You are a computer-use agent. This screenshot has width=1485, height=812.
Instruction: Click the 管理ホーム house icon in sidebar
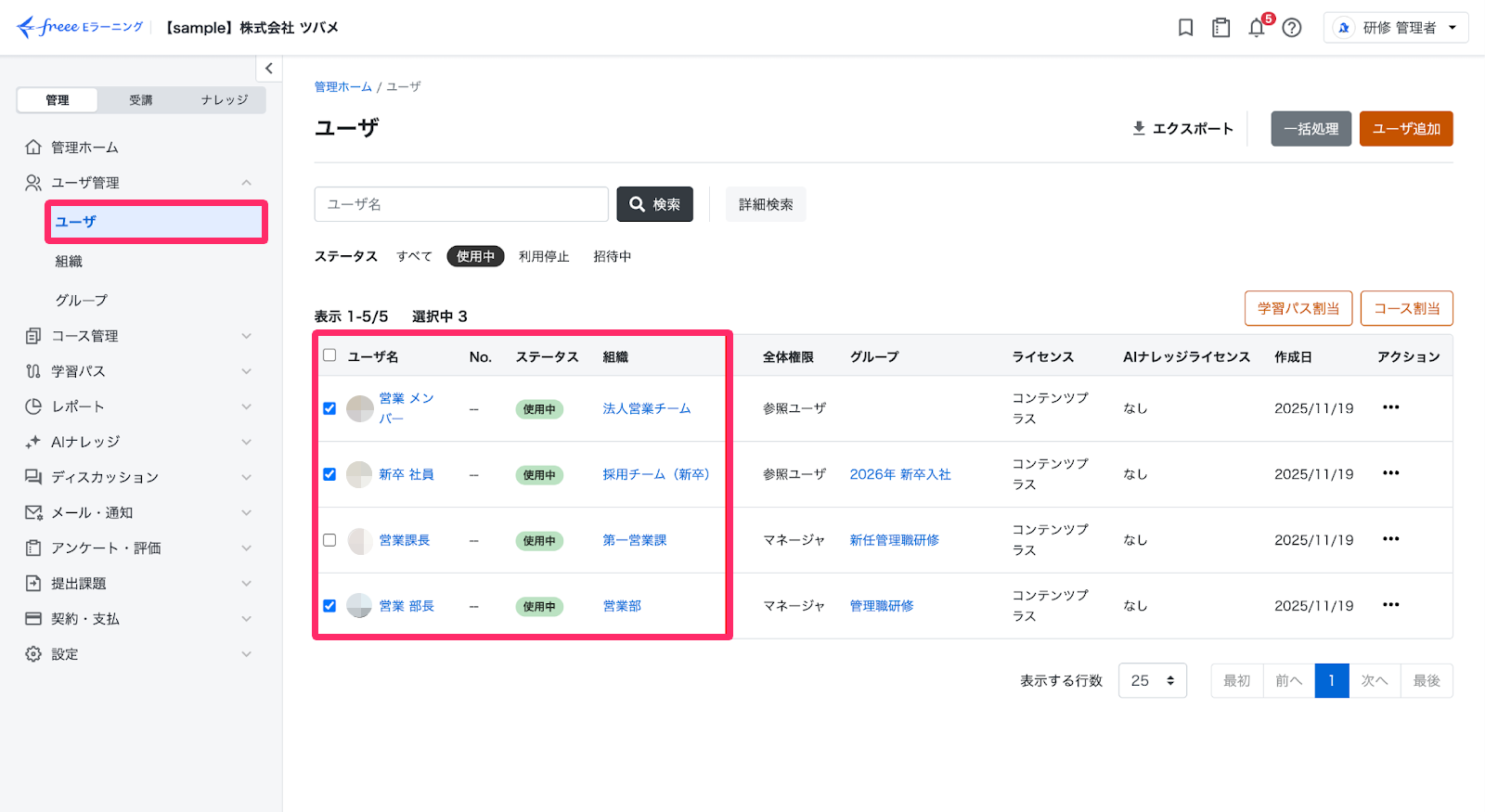33,147
